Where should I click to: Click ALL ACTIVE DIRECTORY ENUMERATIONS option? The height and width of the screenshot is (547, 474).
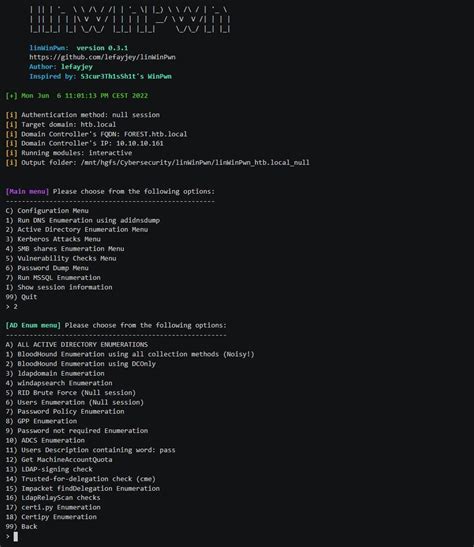point(77,345)
